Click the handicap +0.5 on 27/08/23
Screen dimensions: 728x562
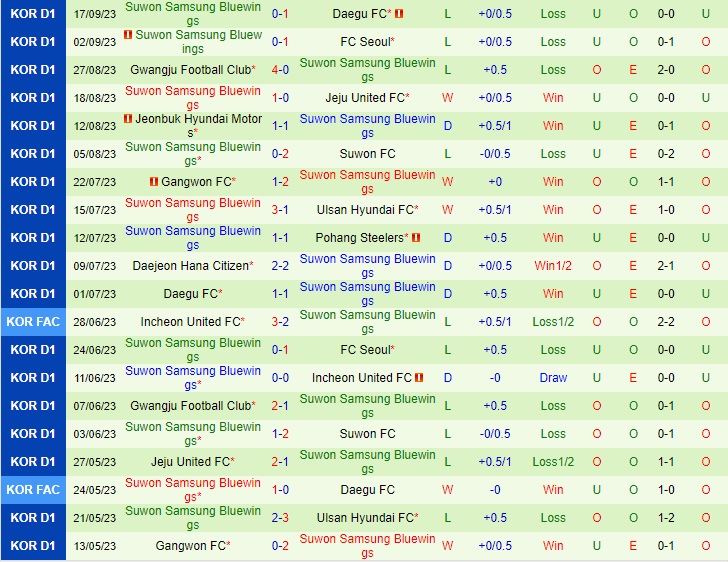(495, 70)
